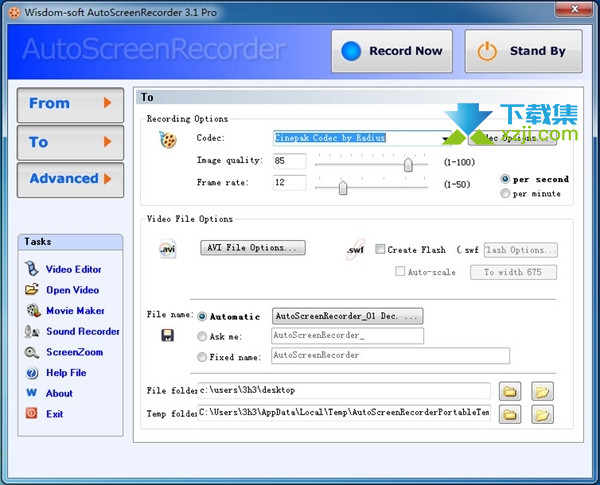The image size is (600, 485).
Task: Click the Video Editor filmstrip icon
Action: (32, 269)
